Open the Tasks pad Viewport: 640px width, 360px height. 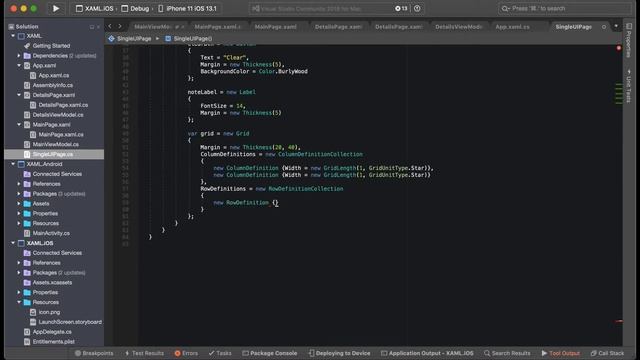(220, 353)
